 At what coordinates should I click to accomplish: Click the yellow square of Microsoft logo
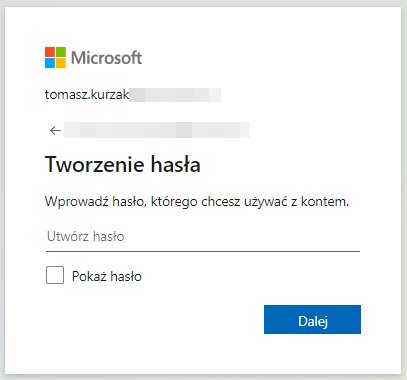pyautogui.click(x=61, y=63)
